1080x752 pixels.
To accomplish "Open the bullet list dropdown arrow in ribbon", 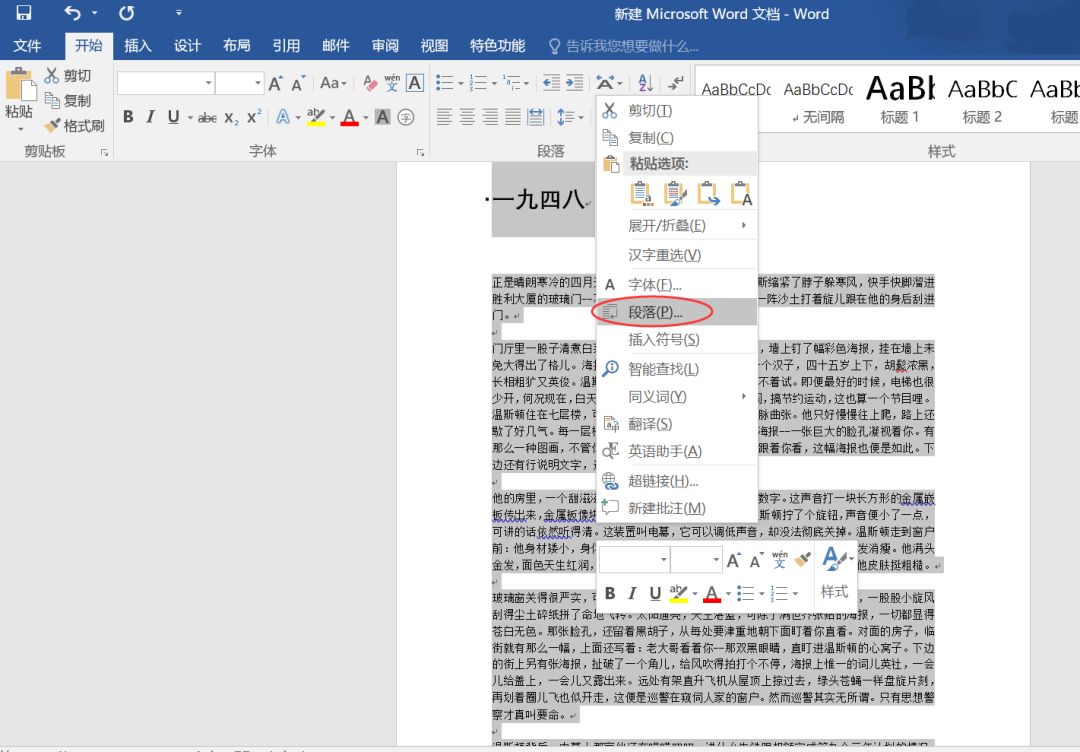I will (461, 84).
